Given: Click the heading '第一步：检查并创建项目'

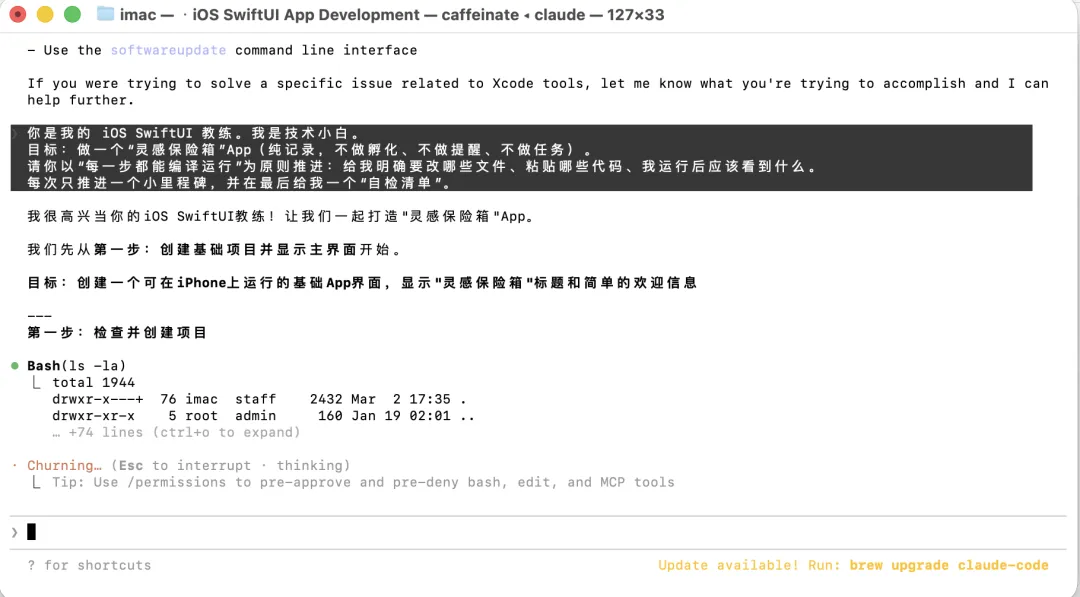Looking at the screenshot, I should tap(117, 333).
